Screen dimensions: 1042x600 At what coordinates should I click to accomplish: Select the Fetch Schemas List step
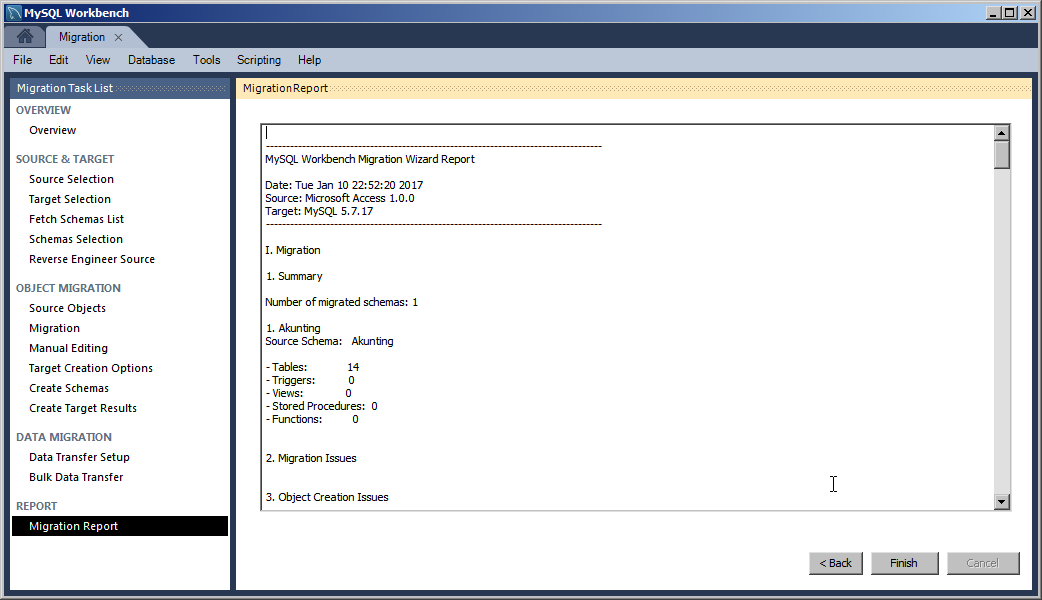tap(76, 219)
